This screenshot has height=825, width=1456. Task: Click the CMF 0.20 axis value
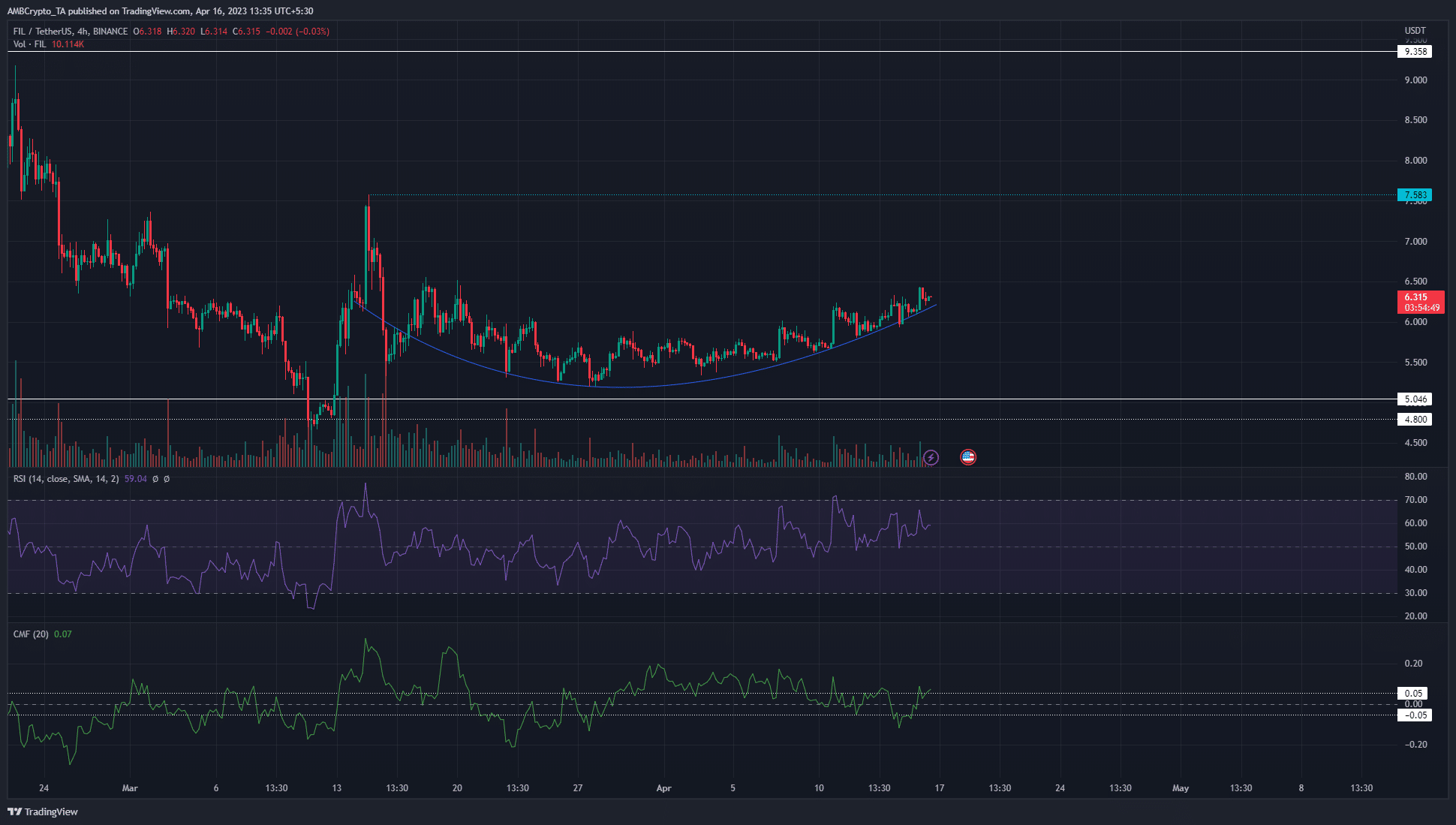click(1413, 664)
